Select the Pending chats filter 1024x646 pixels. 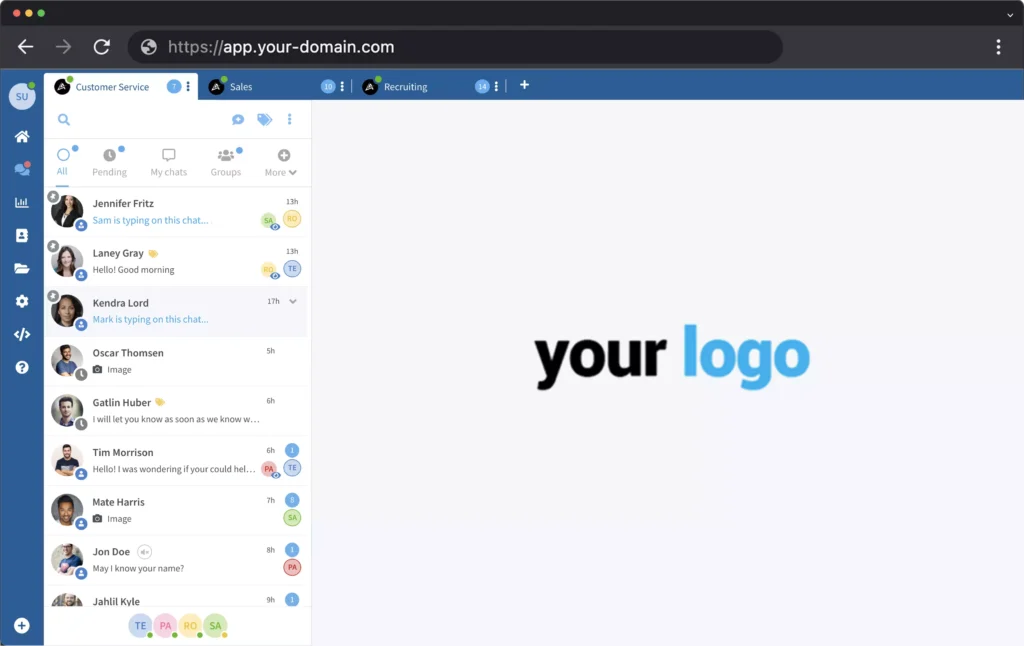pyautogui.click(x=109, y=162)
